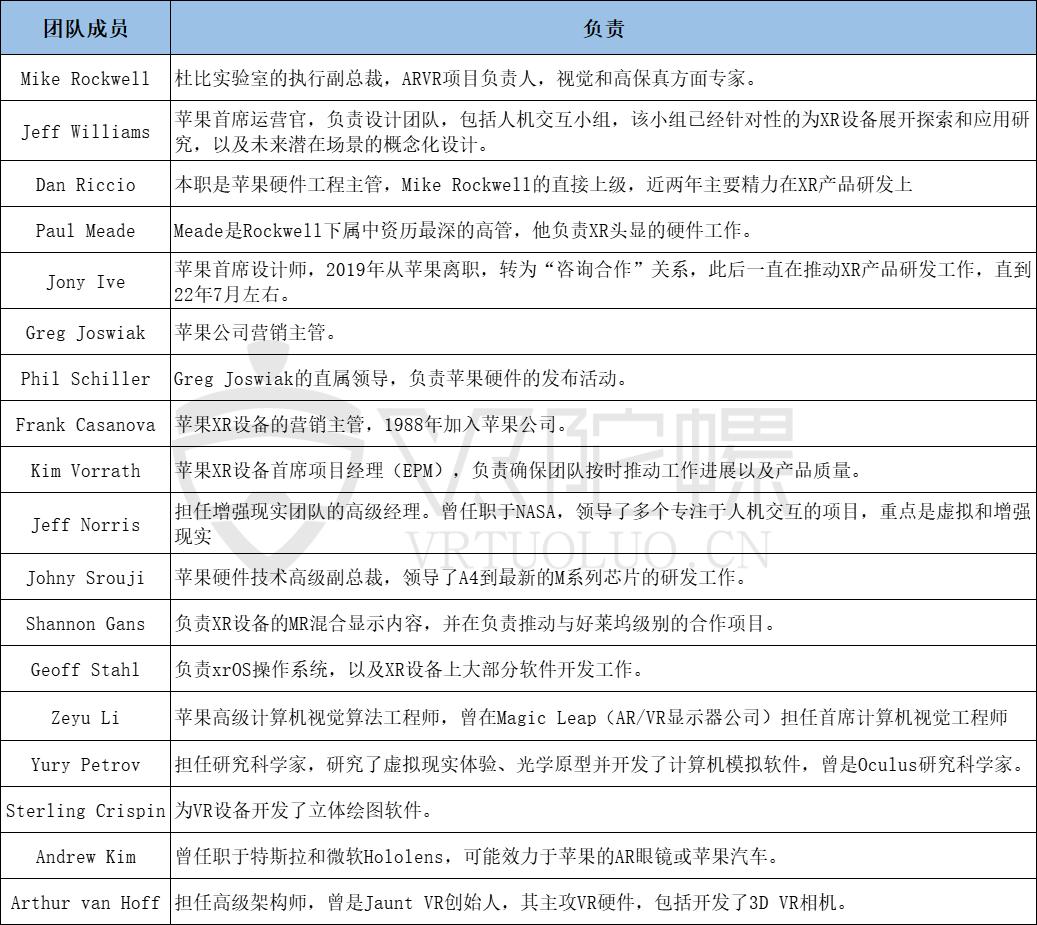
Task: Select the 团队成员 header cell
Action: (84, 28)
